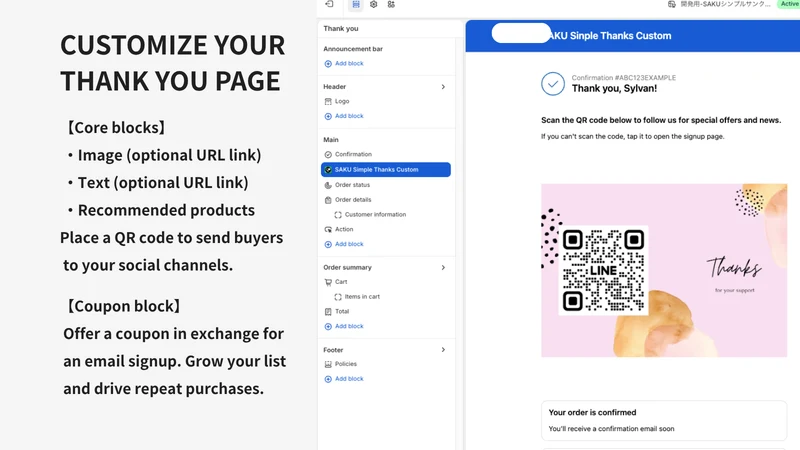
Task: Click the Scan the QR code below text
Action: click(661, 120)
